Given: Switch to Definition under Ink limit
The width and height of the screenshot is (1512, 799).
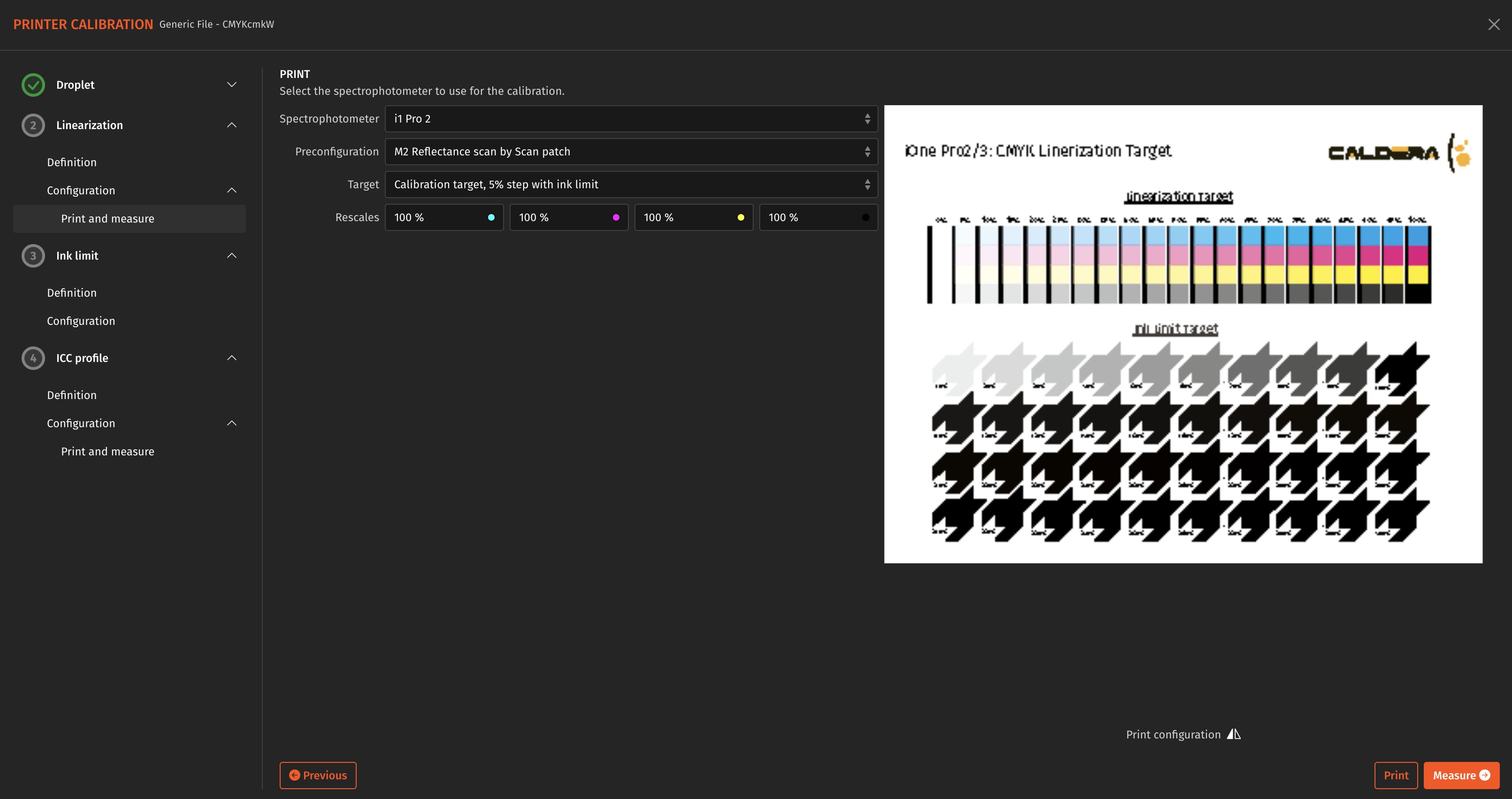Looking at the screenshot, I should coord(72,292).
